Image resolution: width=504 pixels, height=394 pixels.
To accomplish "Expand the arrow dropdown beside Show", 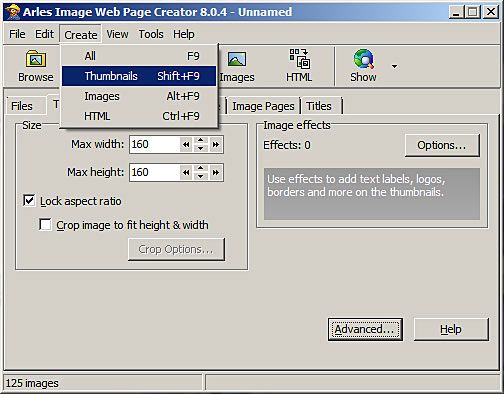I will (x=394, y=66).
